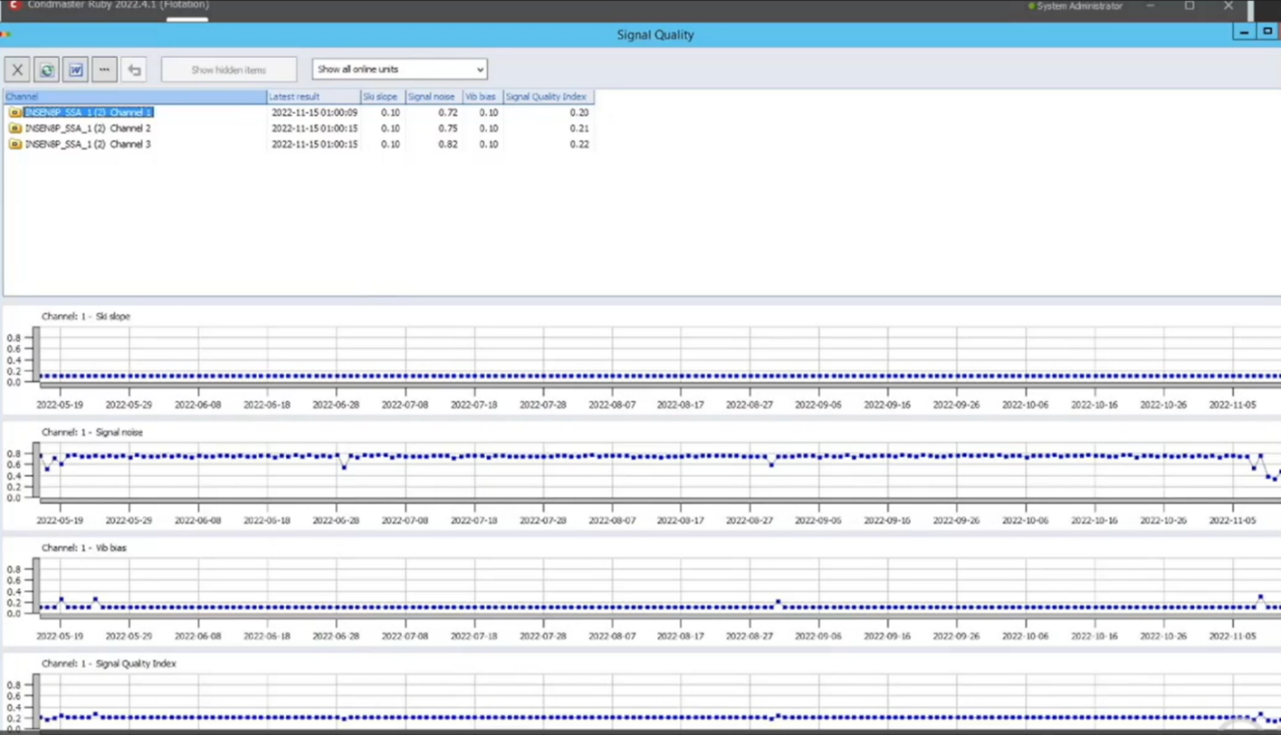Click the X close icon in toolbar
The width and height of the screenshot is (1281, 735).
click(17, 70)
